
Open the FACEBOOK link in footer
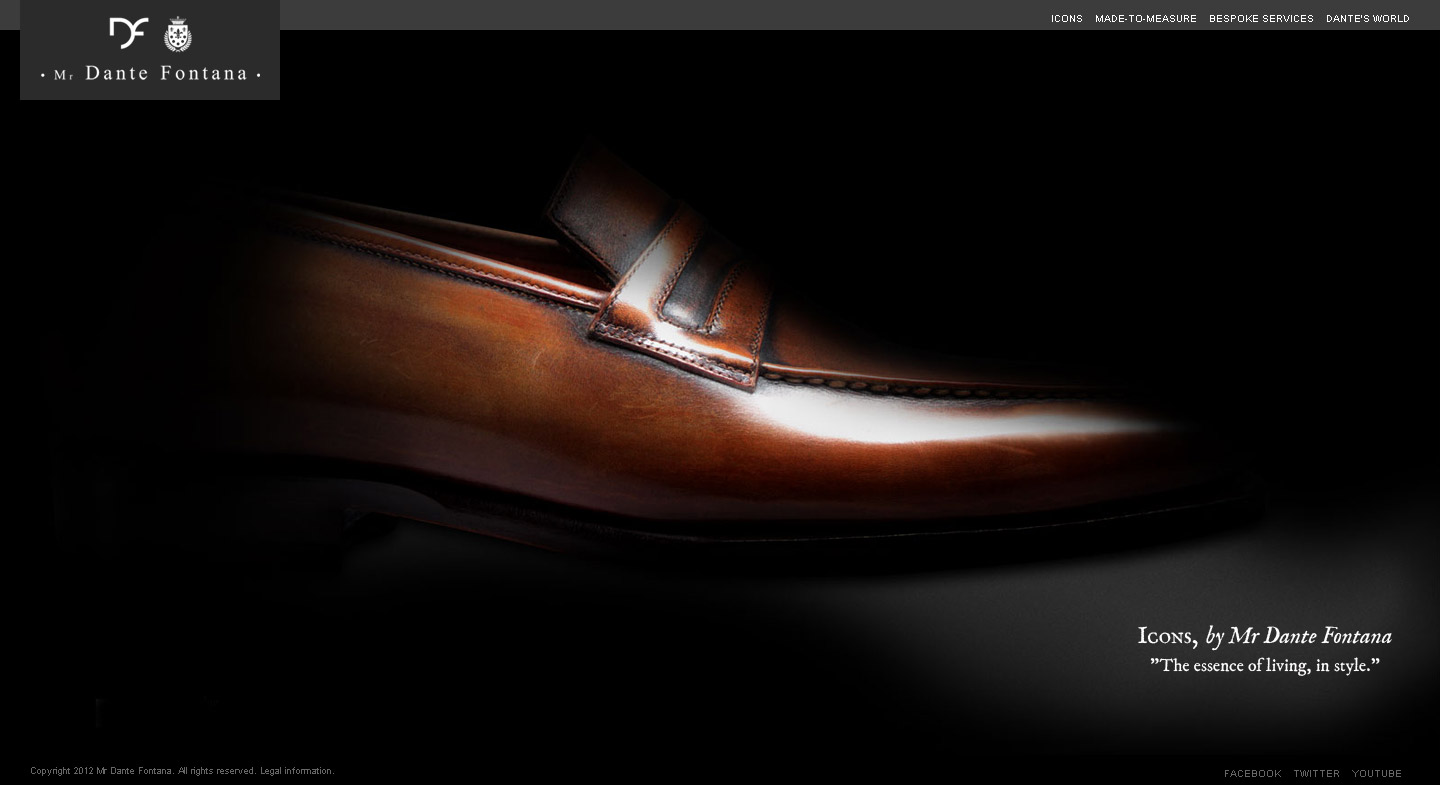point(1252,773)
